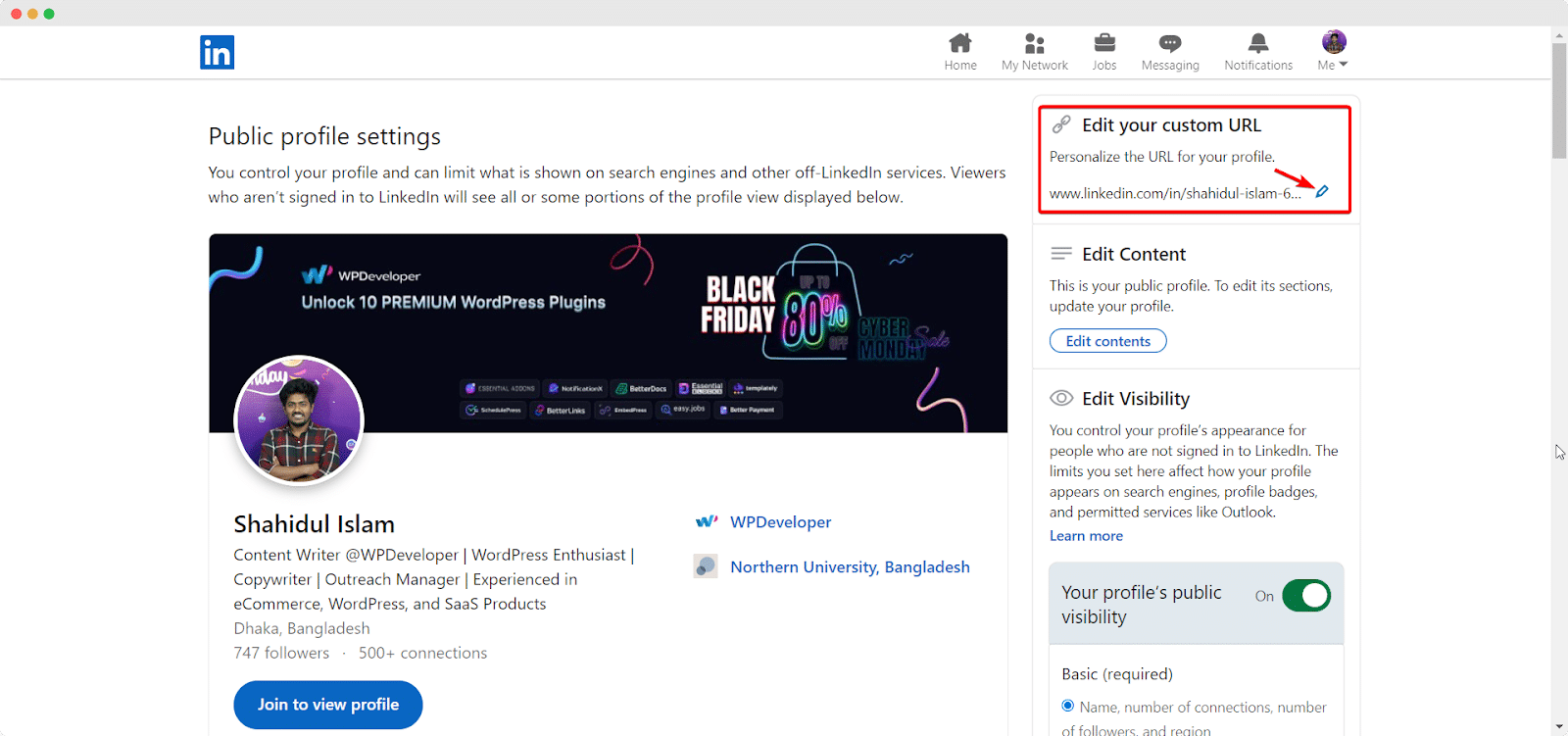Select the Basic (required) radio option
This screenshot has width=1568, height=736.
(1068, 706)
